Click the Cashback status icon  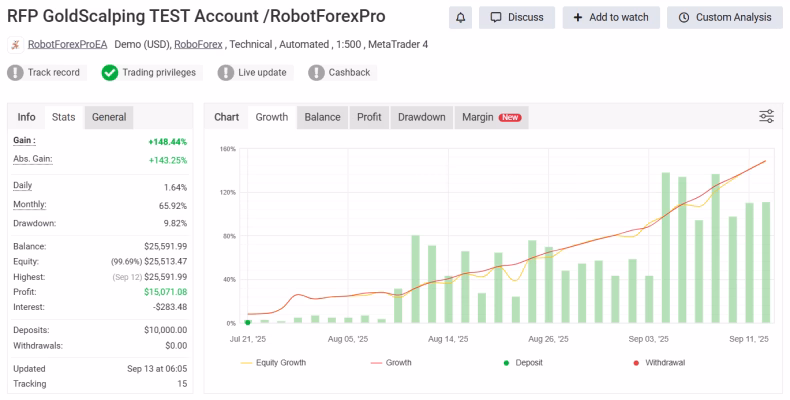(316, 73)
